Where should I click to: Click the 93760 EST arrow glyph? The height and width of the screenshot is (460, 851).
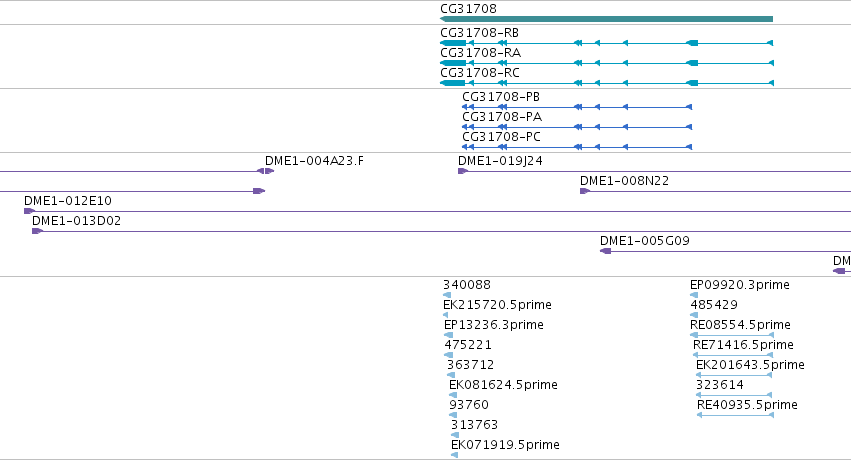(x=453, y=416)
